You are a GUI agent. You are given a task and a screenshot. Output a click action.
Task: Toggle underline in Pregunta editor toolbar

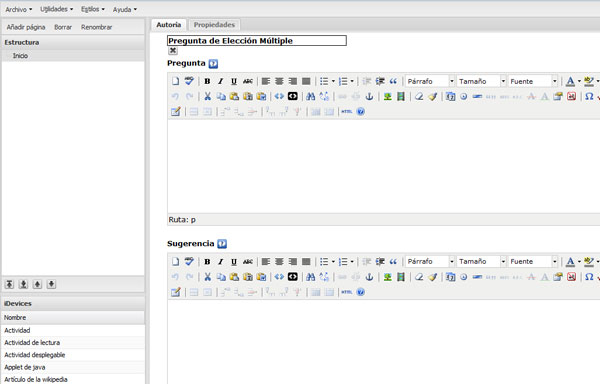coord(234,81)
